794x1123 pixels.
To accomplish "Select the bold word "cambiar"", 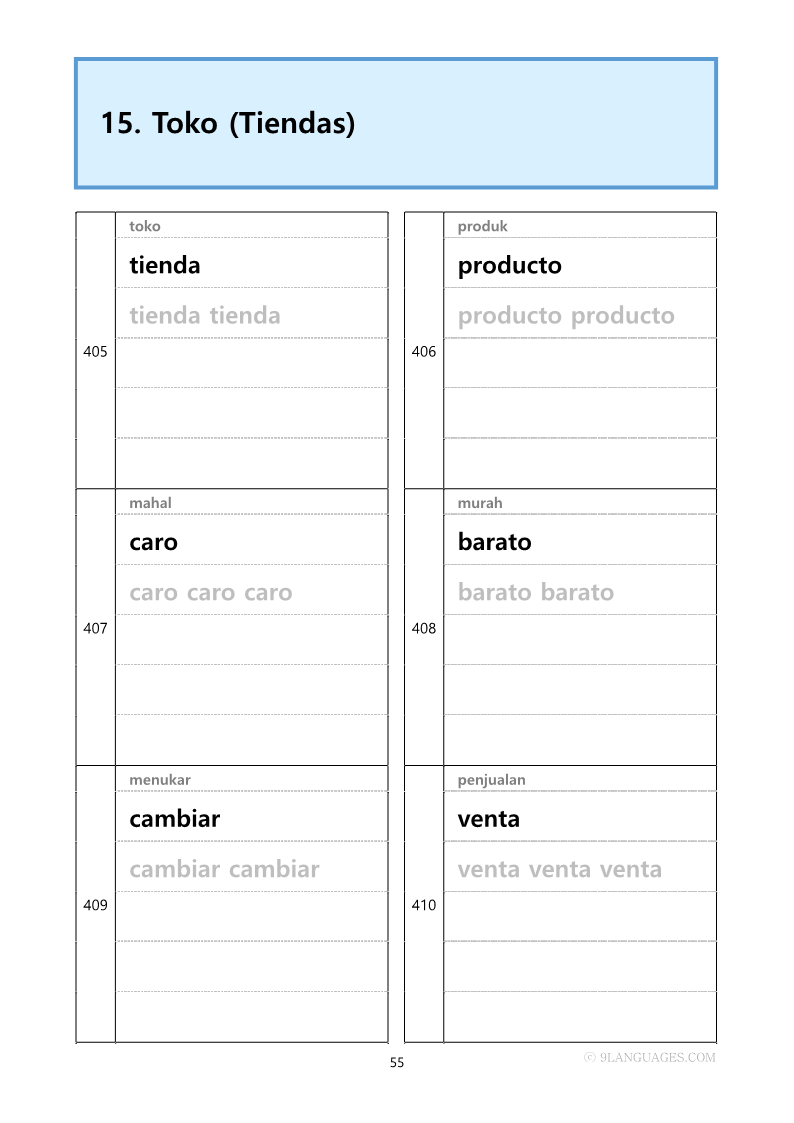I will pyautogui.click(x=175, y=819).
